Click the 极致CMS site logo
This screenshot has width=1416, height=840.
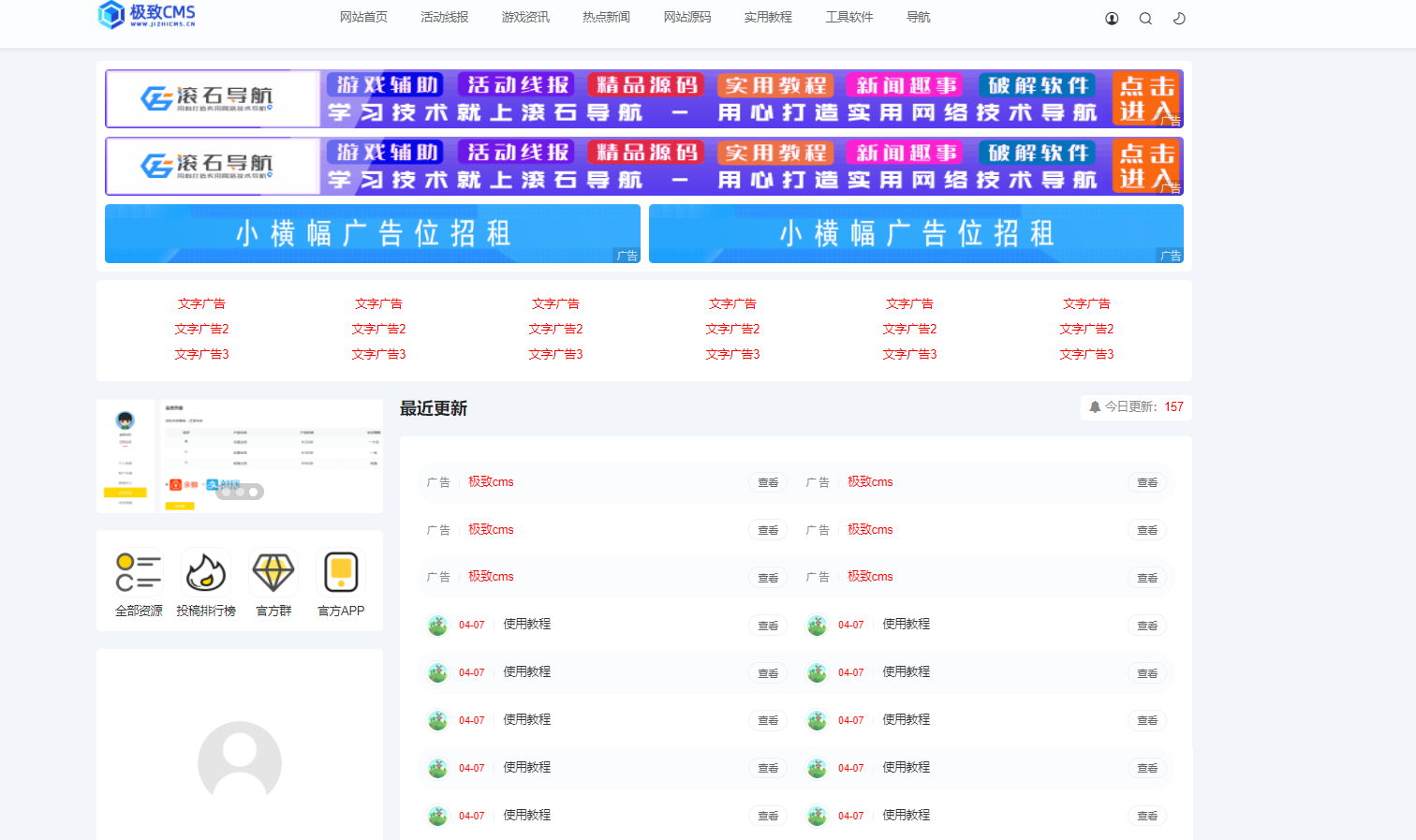[x=147, y=15]
